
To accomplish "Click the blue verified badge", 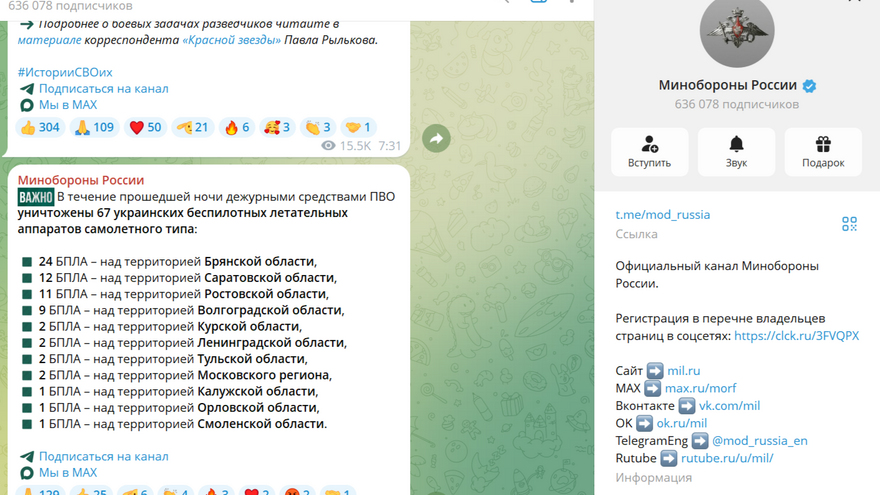I will click(809, 86).
